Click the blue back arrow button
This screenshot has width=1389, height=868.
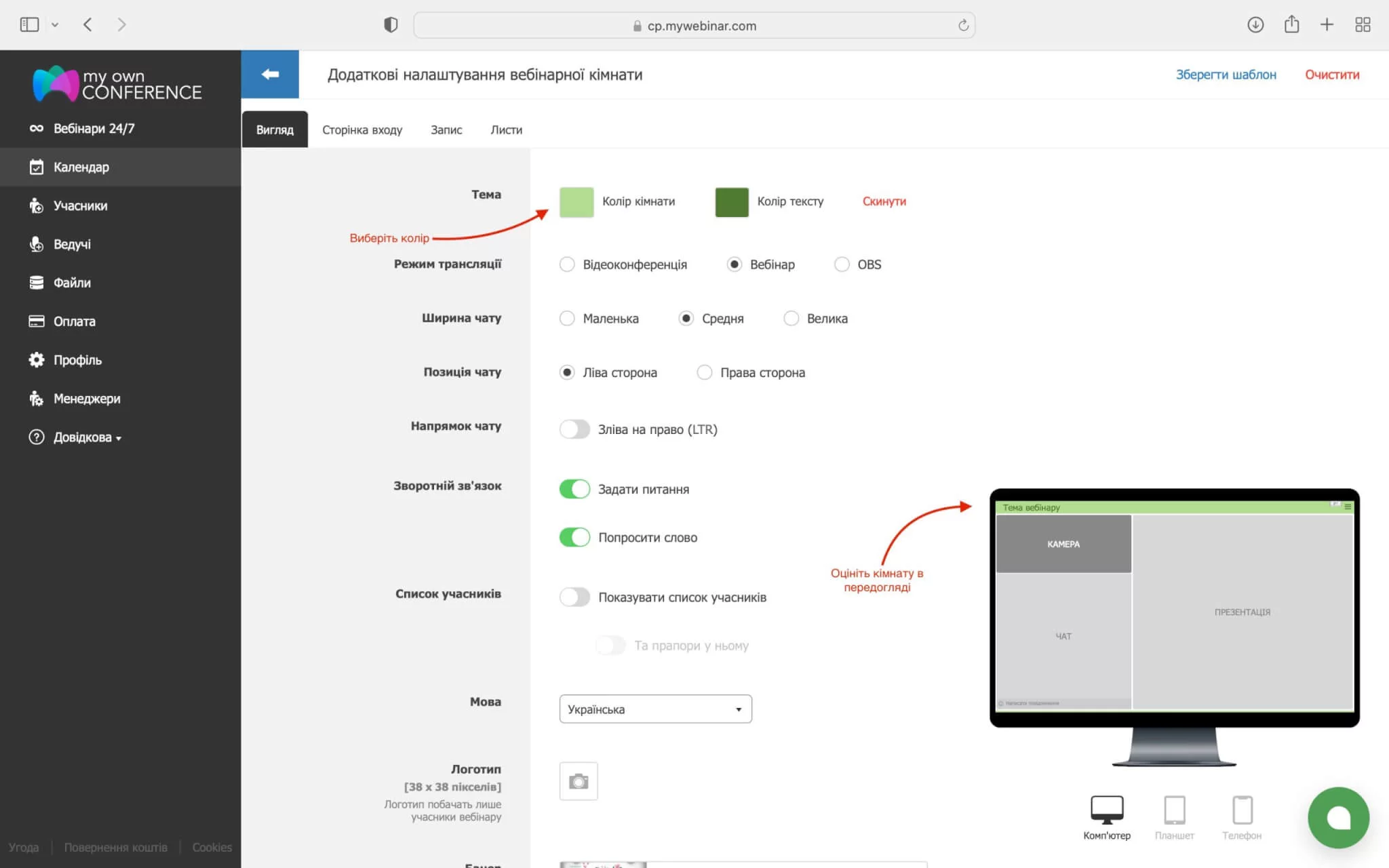click(x=270, y=75)
